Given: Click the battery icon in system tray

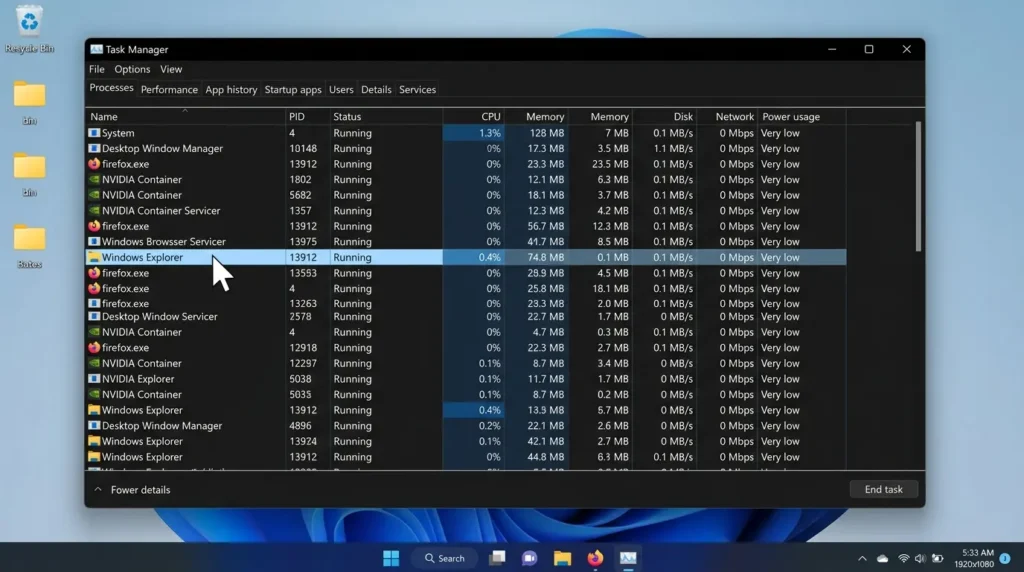Looking at the screenshot, I should click(938, 559).
